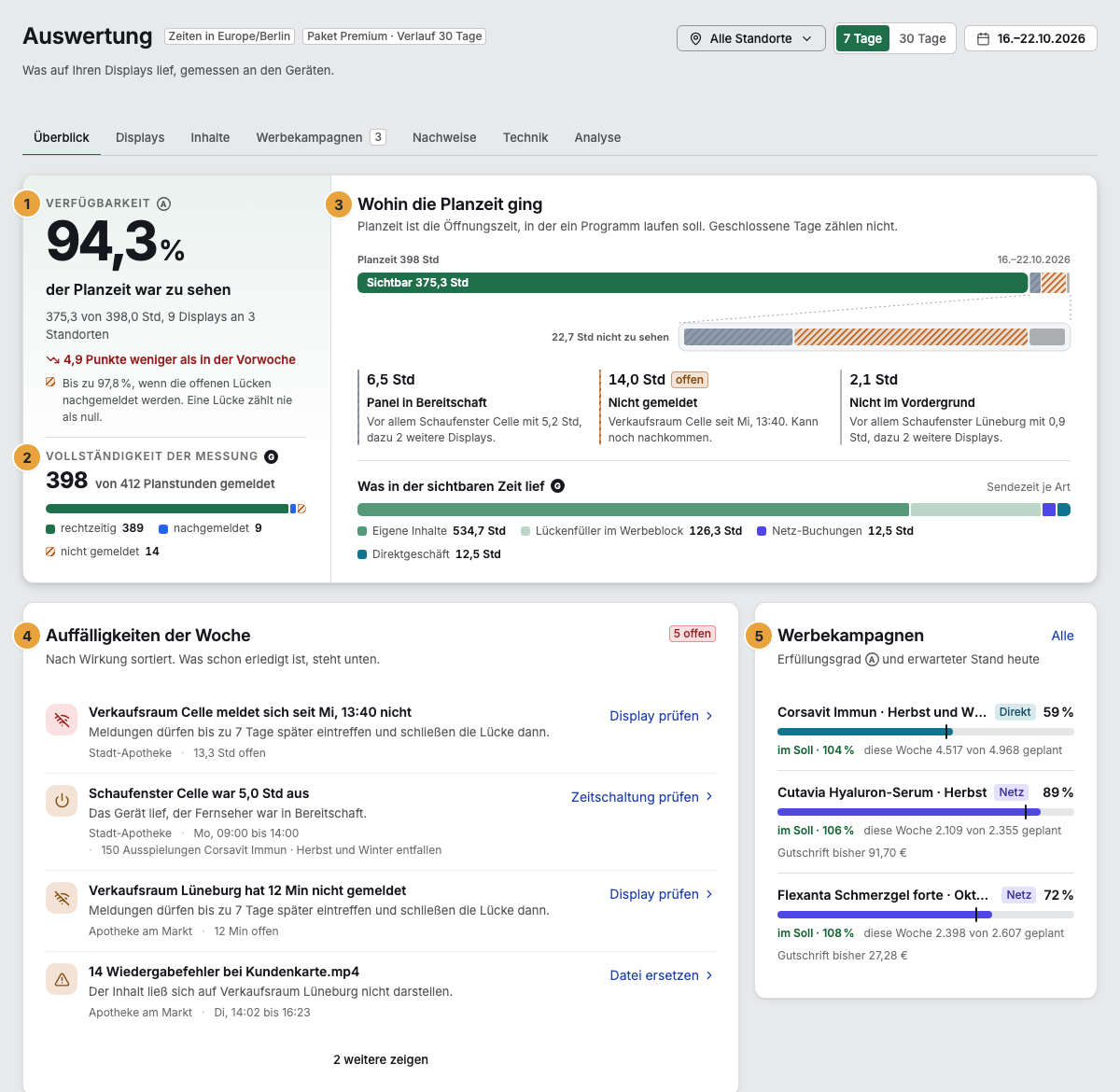This screenshot has height=1092, width=1120.
Task: Click the 'offen' badge beside 14,0 Std
Action: pyautogui.click(x=690, y=380)
